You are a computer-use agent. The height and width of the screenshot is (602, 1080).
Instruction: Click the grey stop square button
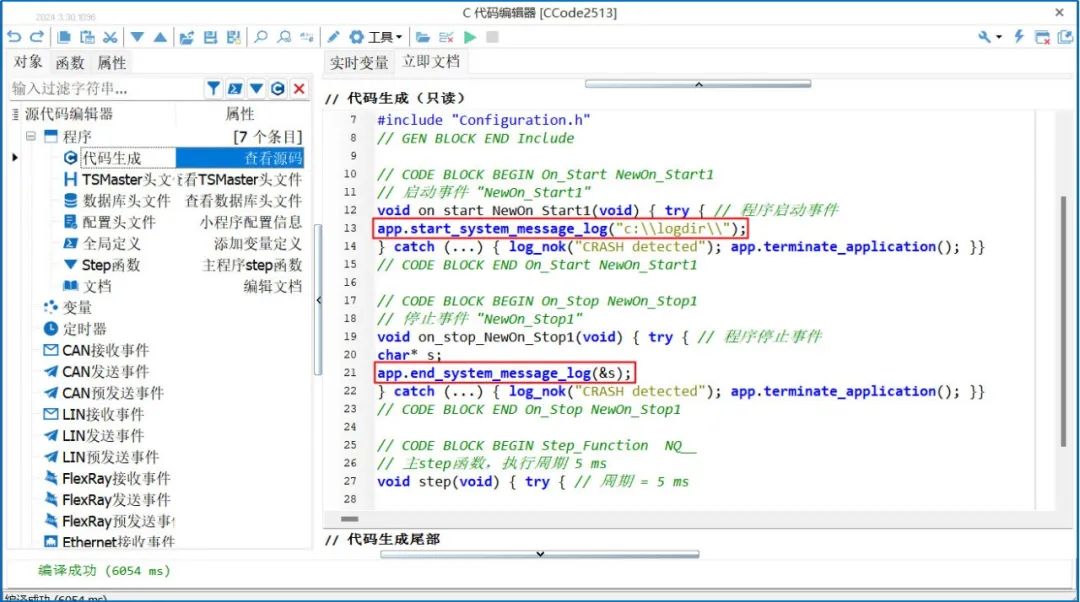[x=492, y=37]
